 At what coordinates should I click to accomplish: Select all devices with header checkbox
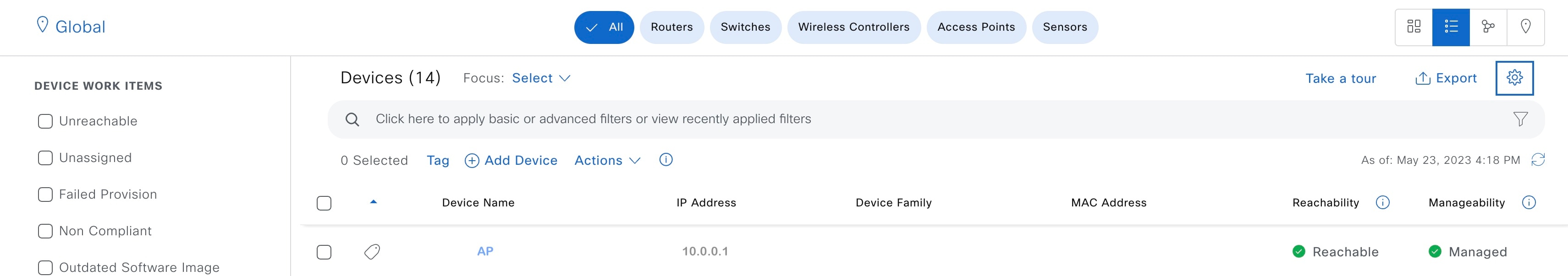pyautogui.click(x=324, y=203)
